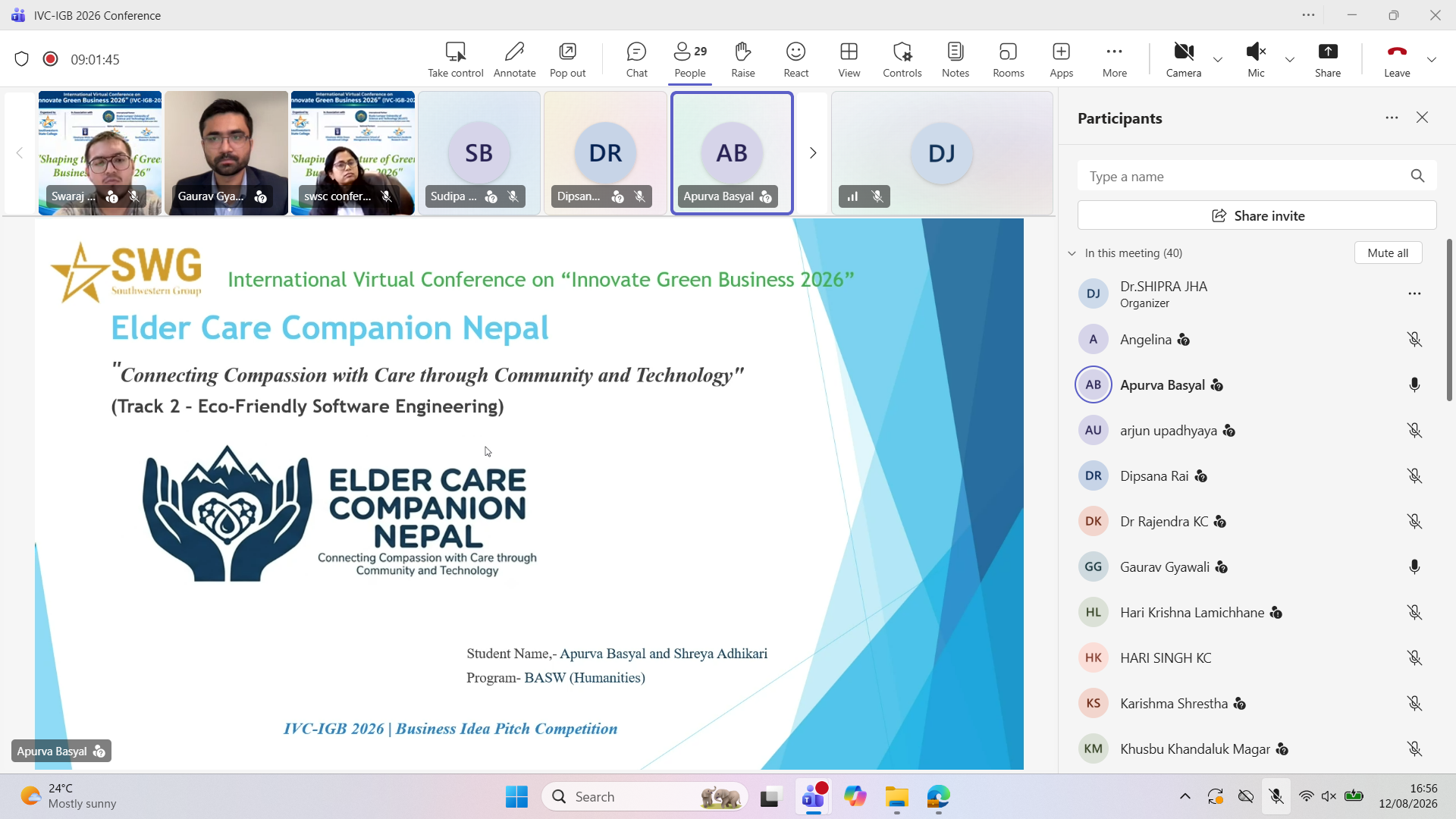Click the taskbar Search box
This screenshot has width=1456, height=819.
click(x=645, y=797)
